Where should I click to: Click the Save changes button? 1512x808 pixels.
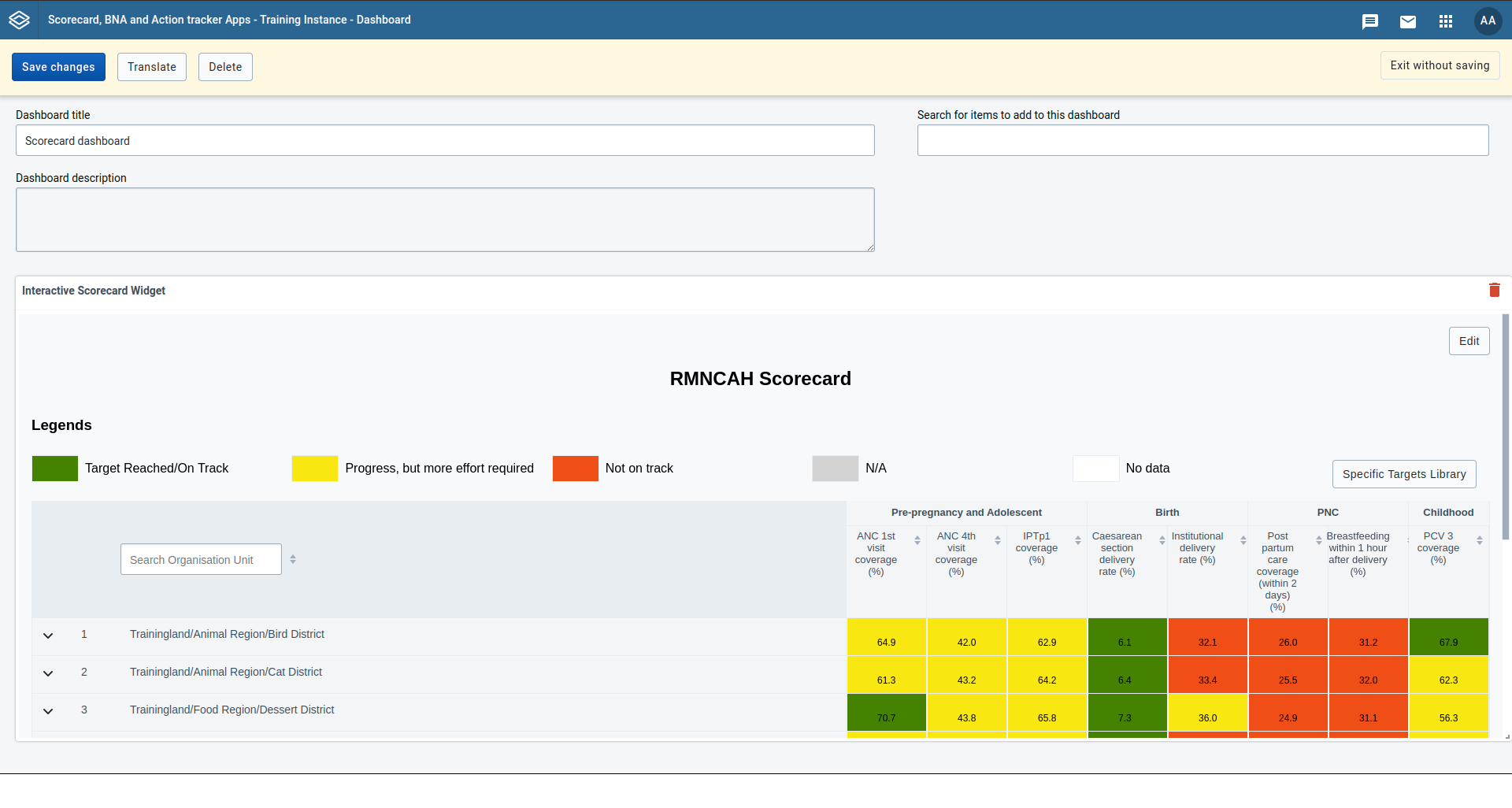(58, 67)
